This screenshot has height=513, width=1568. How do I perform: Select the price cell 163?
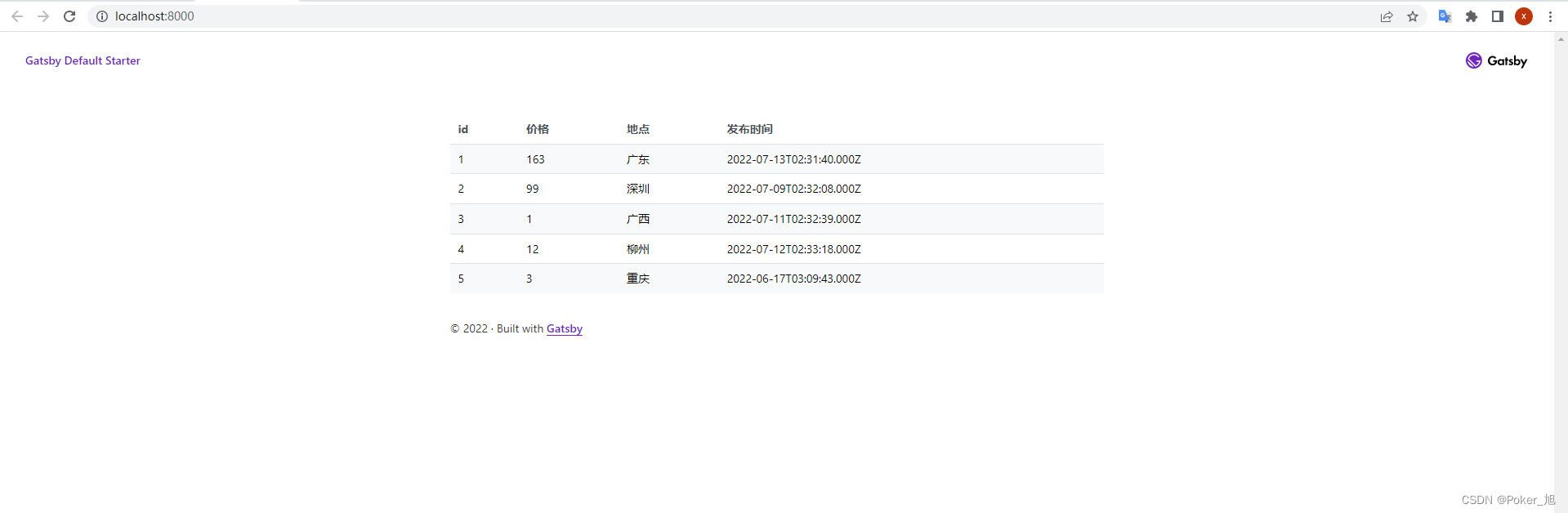(535, 159)
